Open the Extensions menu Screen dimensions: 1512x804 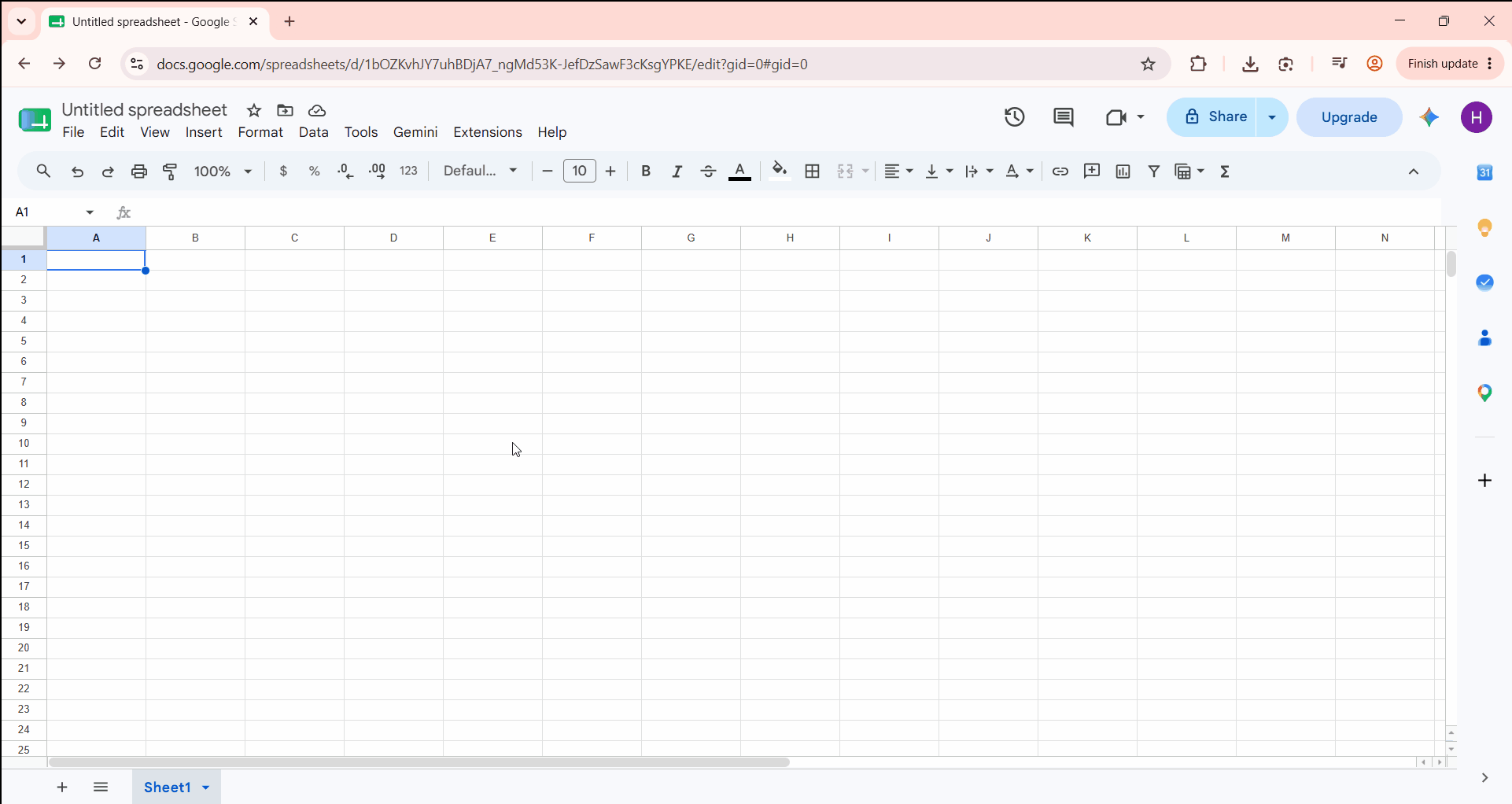tap(488, 132)
